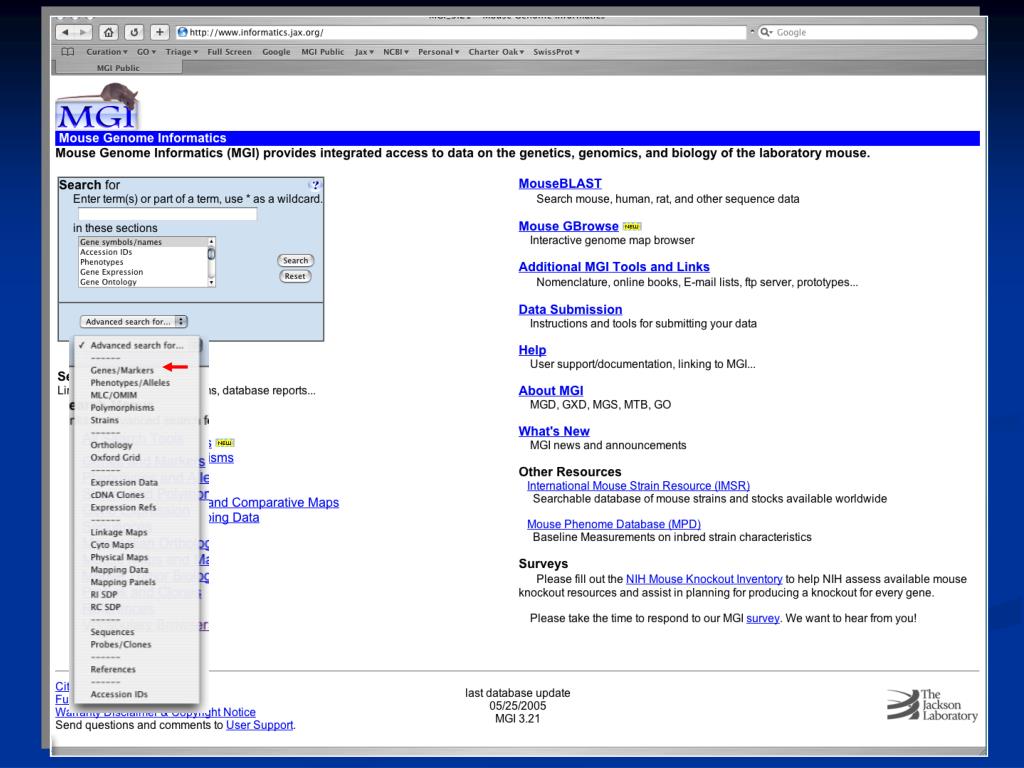Open the NIH Mouse Knockout Inventory link
Screen dimensions: 1024x768
point(704,579)
